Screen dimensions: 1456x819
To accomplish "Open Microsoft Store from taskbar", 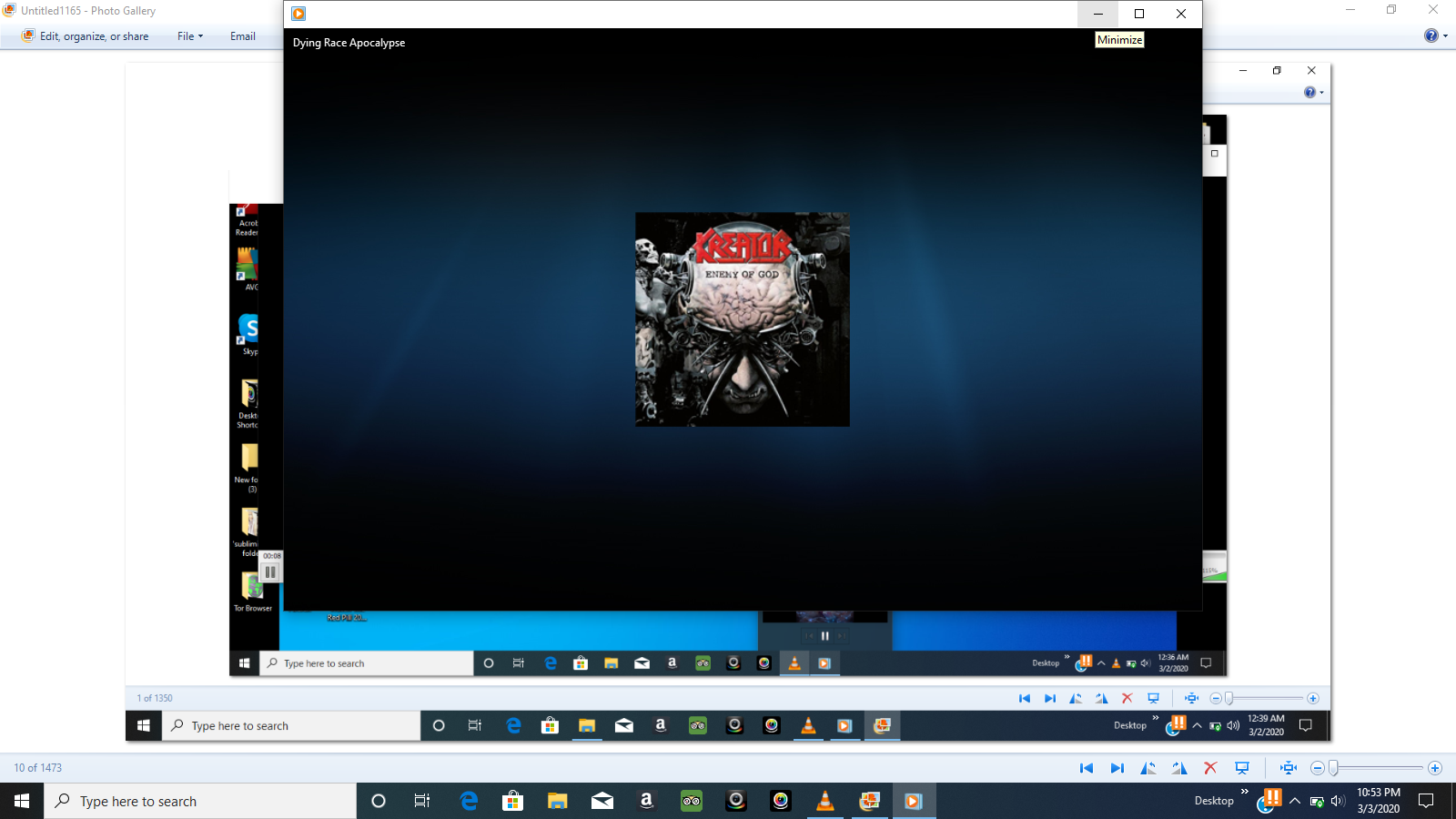I will 513,801.
